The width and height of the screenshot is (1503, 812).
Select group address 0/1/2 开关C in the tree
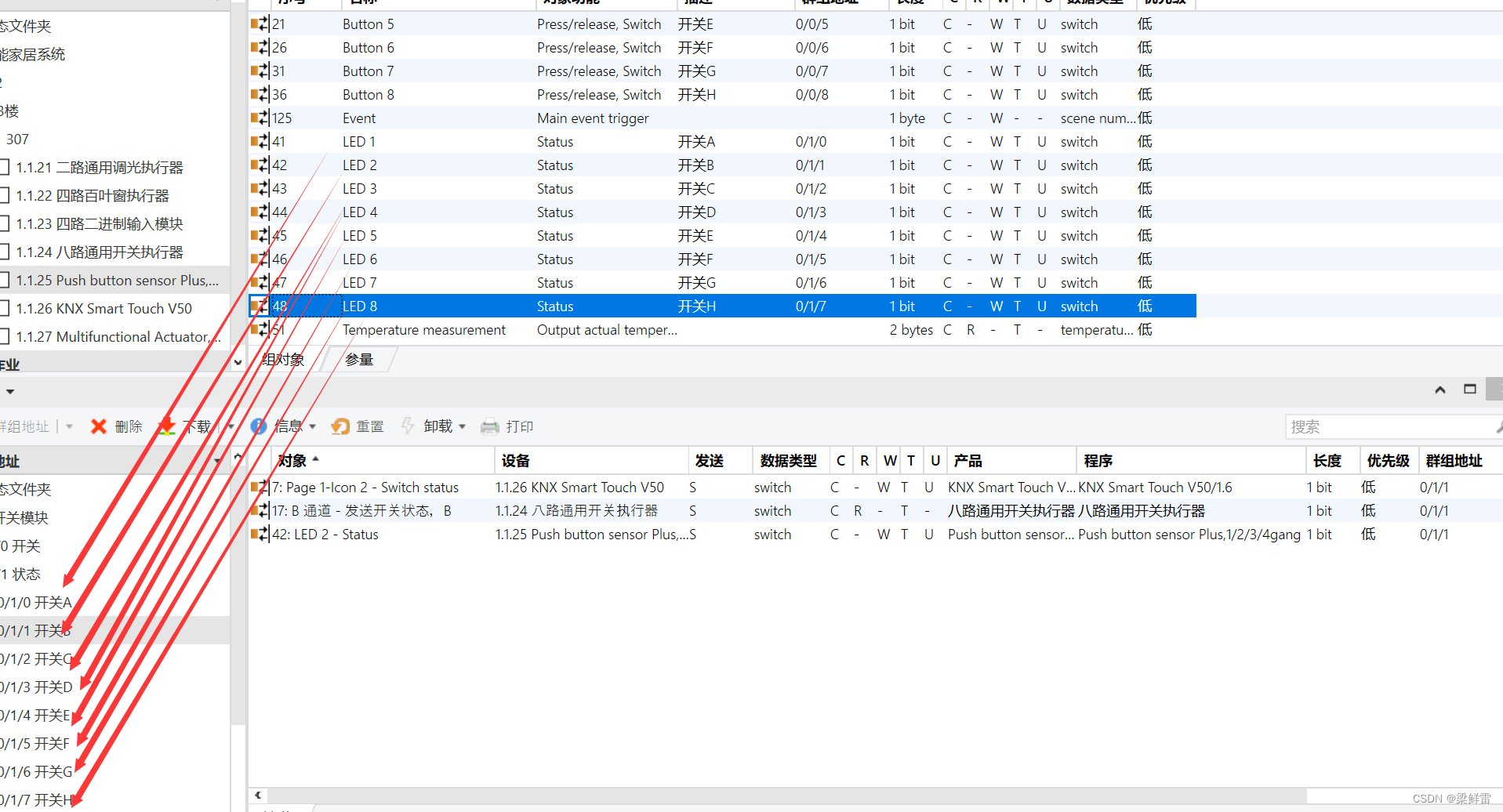[36, 659]
